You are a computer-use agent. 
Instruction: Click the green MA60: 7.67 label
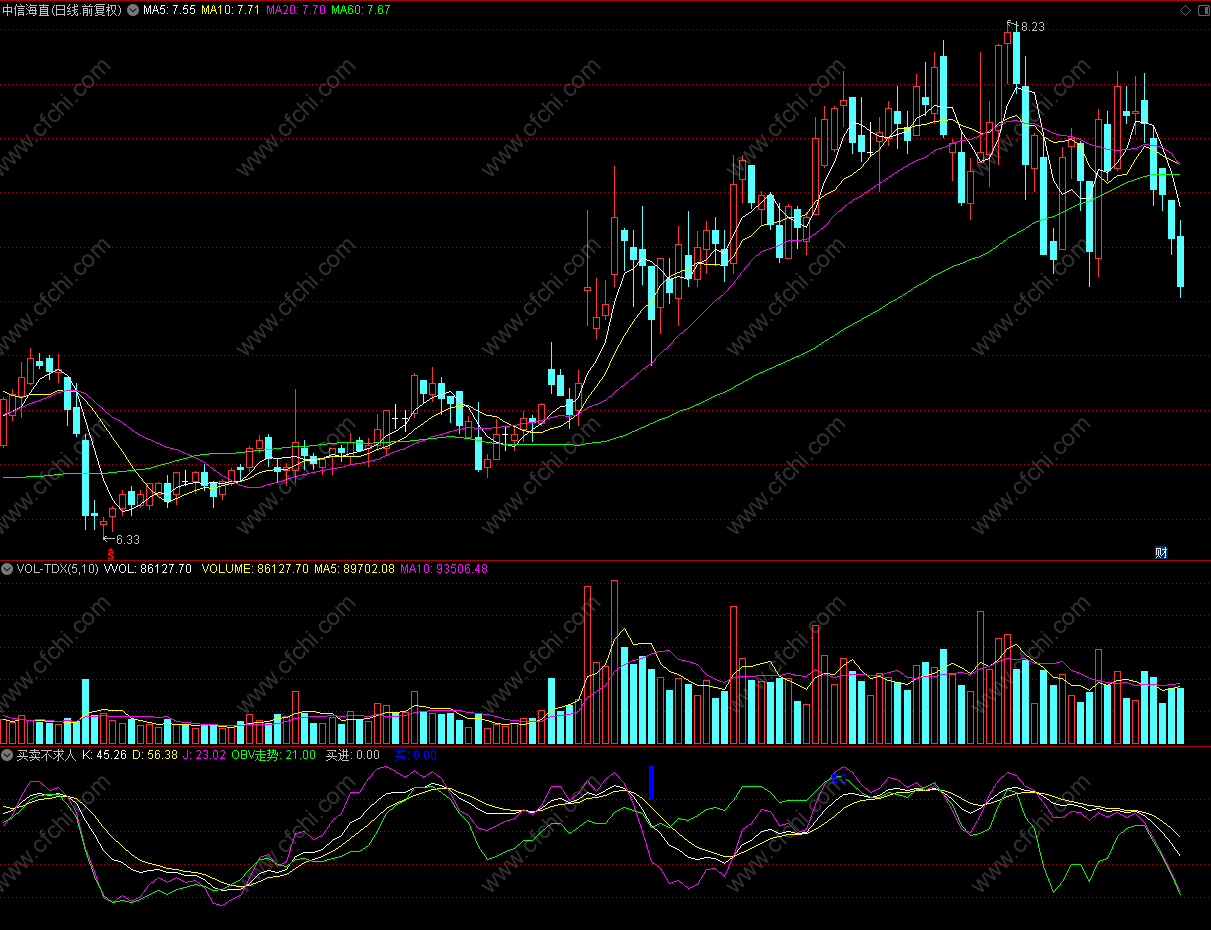(x=361, y=10)
